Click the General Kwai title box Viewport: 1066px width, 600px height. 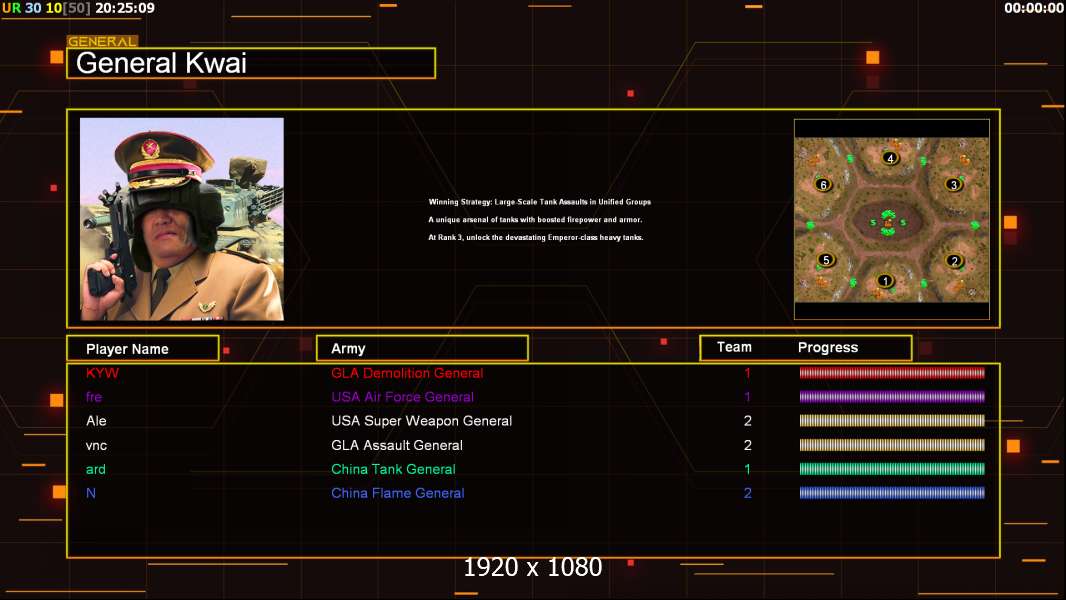click(x=251, y=63)
